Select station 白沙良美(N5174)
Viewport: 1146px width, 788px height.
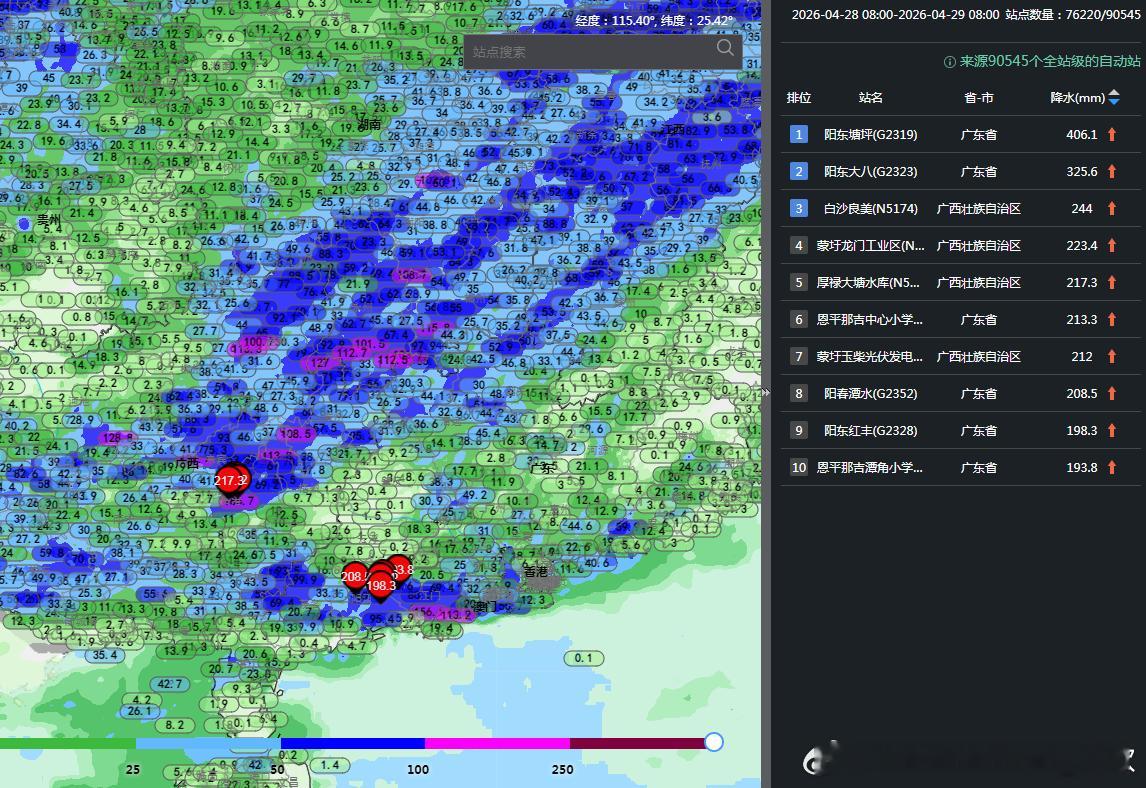[x=870, y=208]
